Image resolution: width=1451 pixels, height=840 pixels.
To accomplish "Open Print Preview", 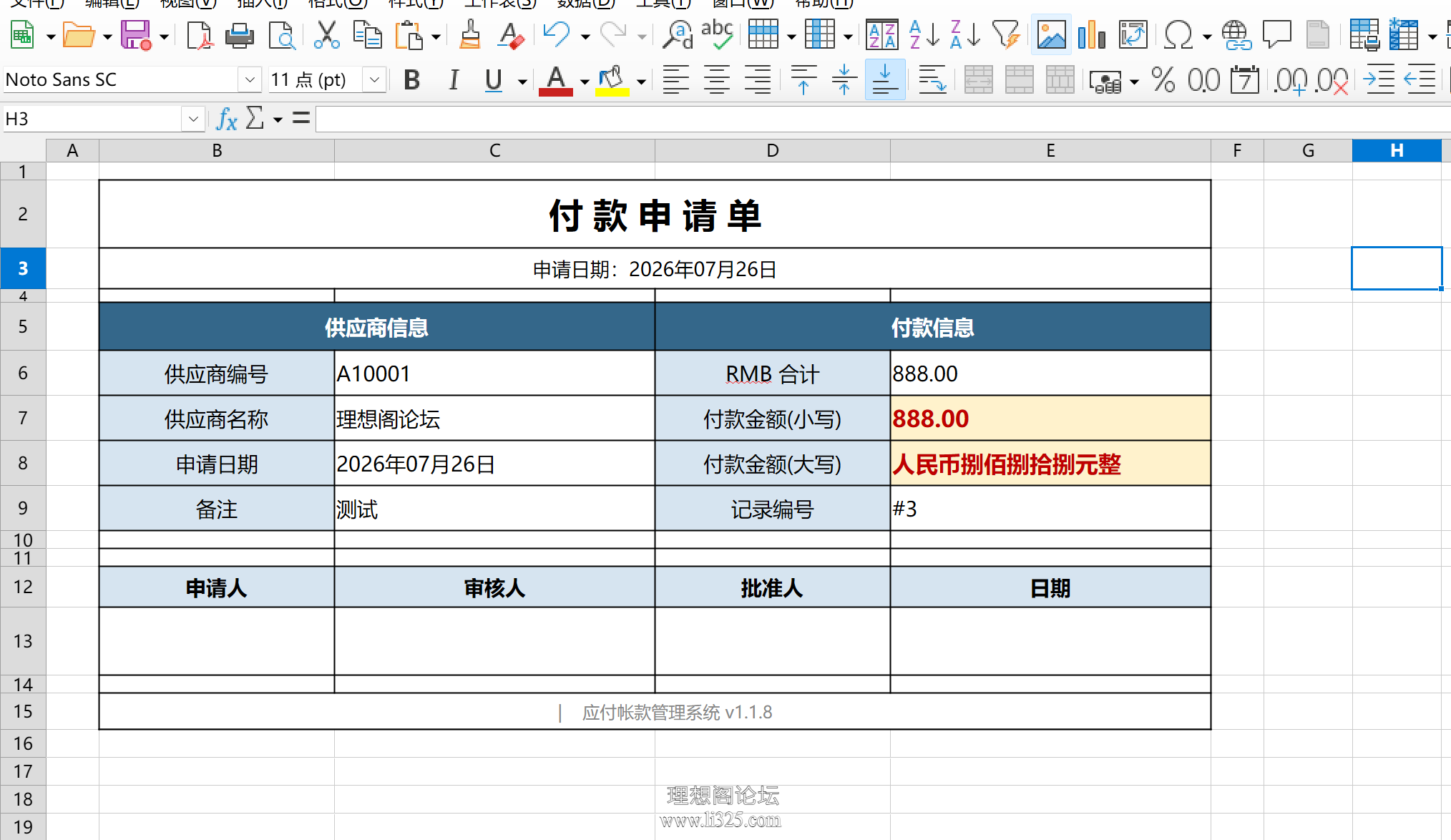I will point(281,34).
